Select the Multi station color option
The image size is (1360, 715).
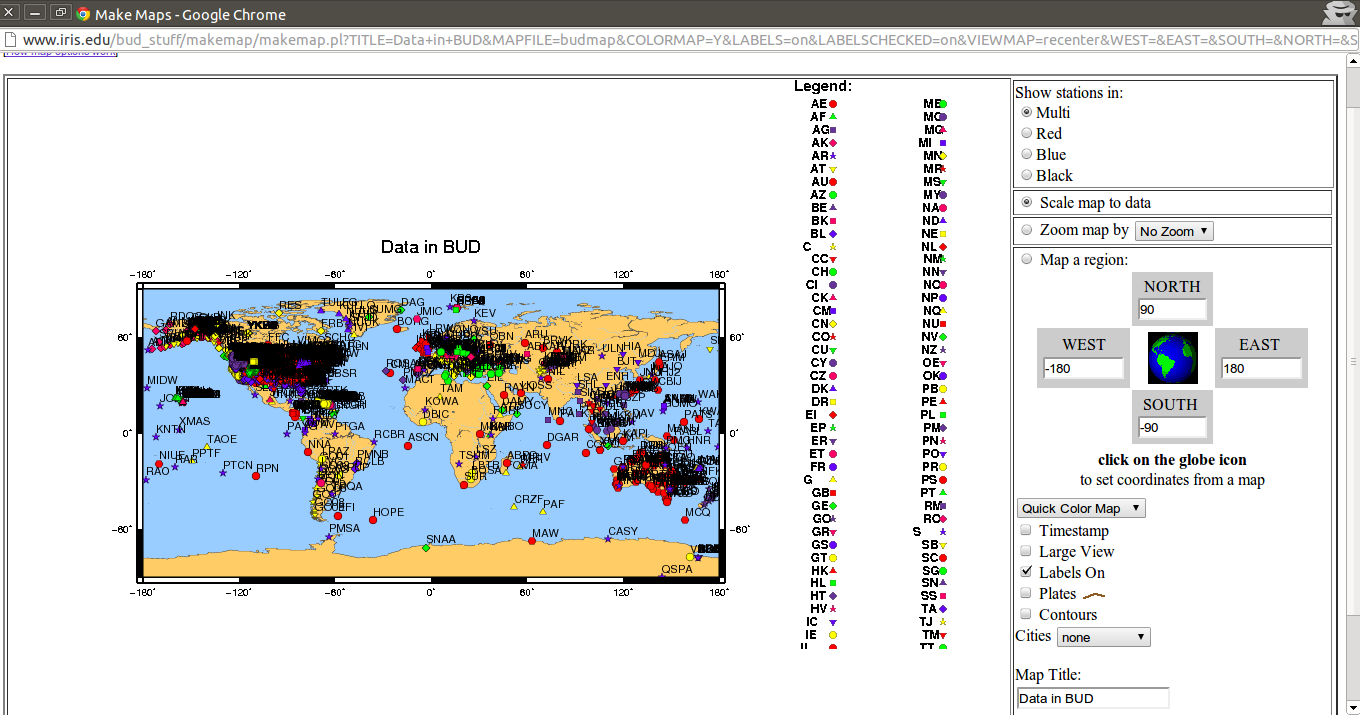point(1026,112)
